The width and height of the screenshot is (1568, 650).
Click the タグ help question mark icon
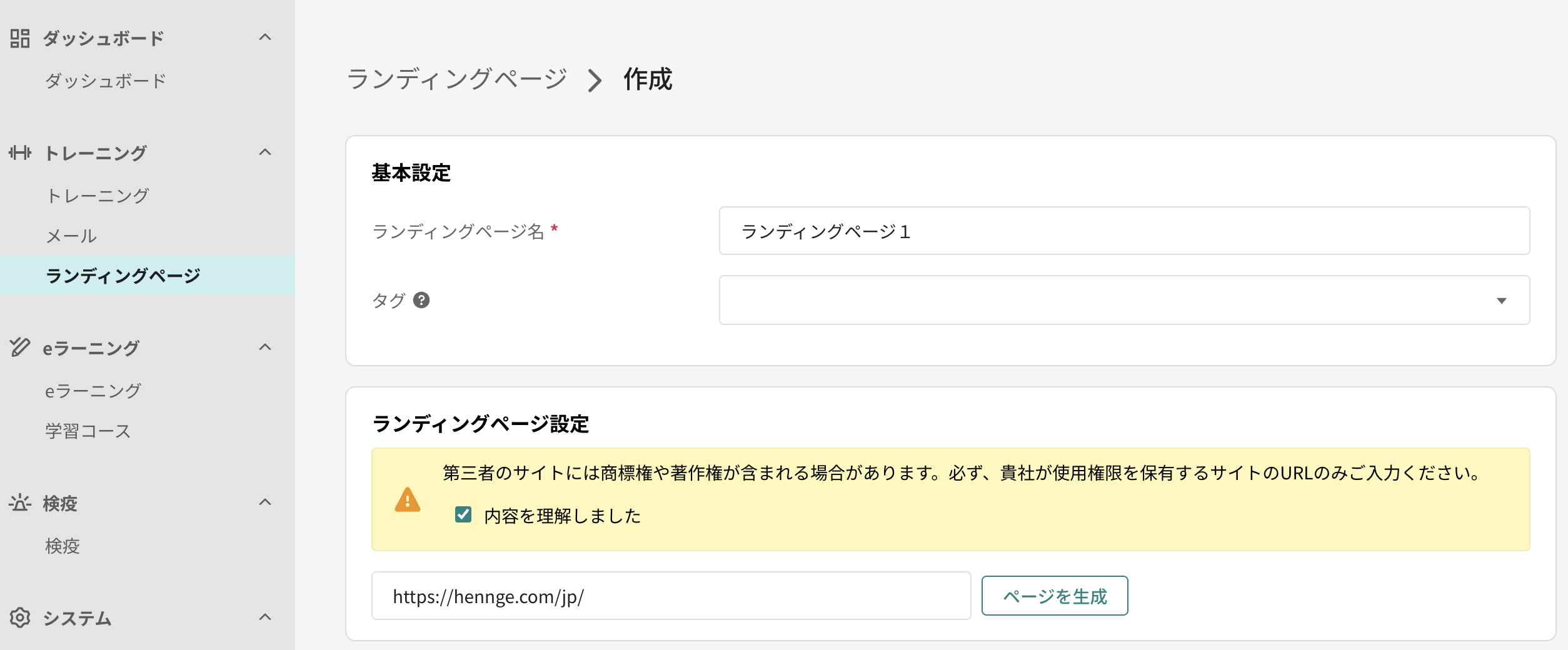tap(421, 301)
